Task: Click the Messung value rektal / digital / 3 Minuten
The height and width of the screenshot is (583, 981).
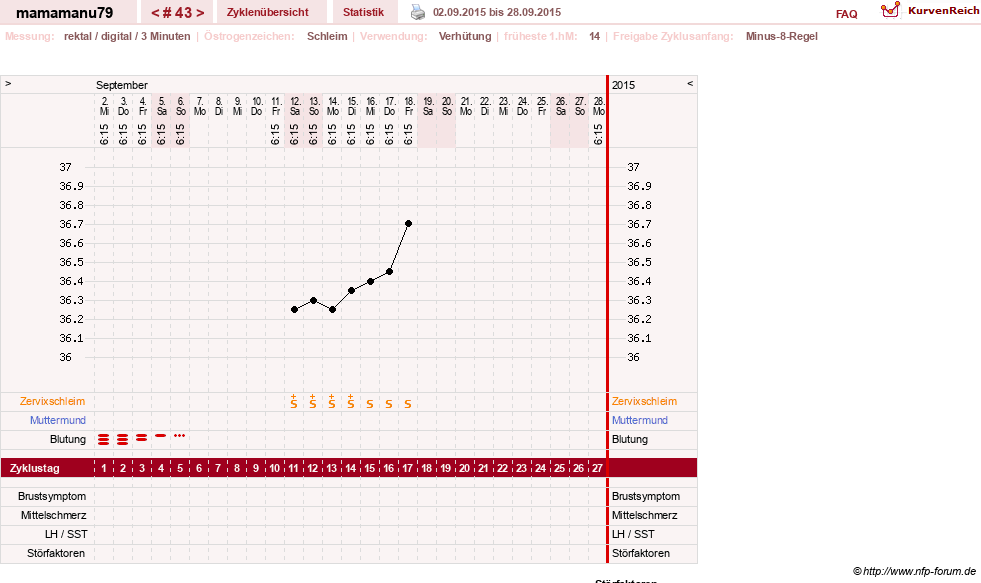Action: (x=127, y=36)
